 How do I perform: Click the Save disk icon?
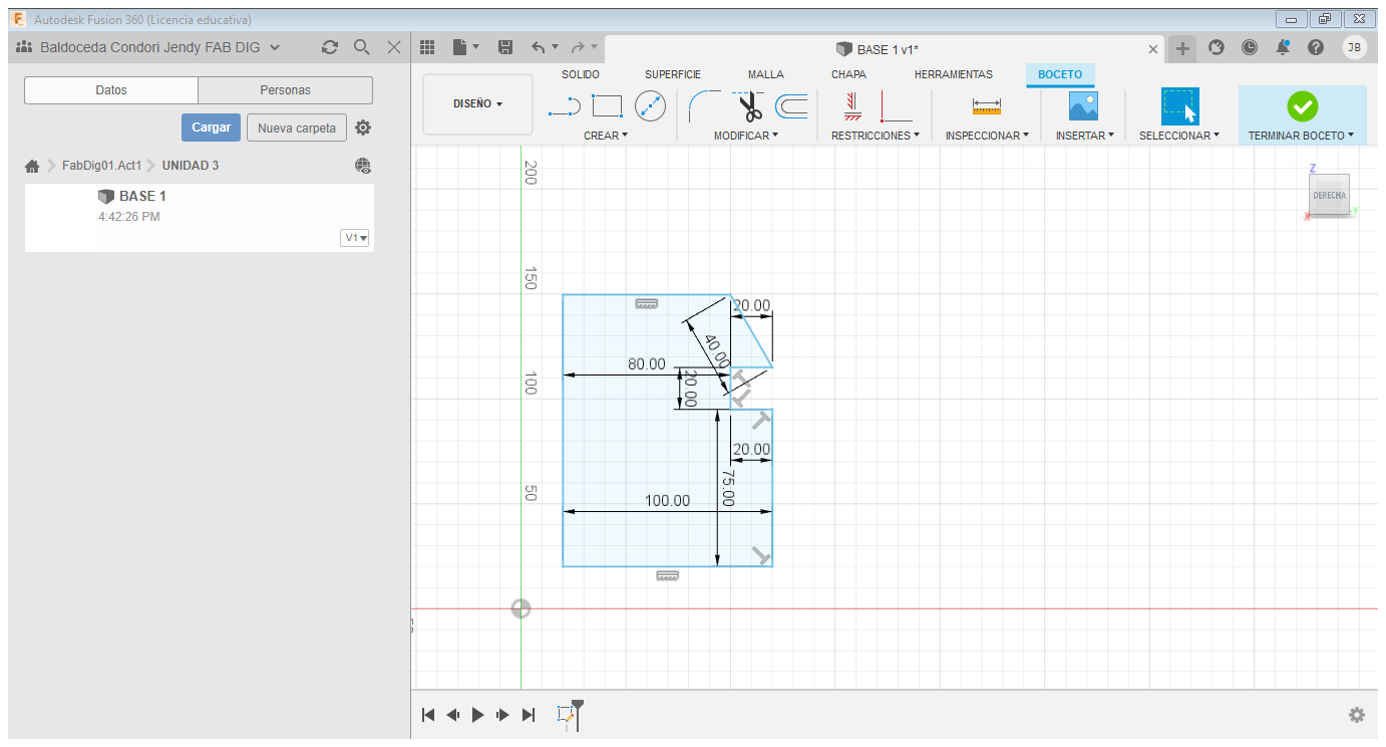pyautogui.click(x=505, y=47)
